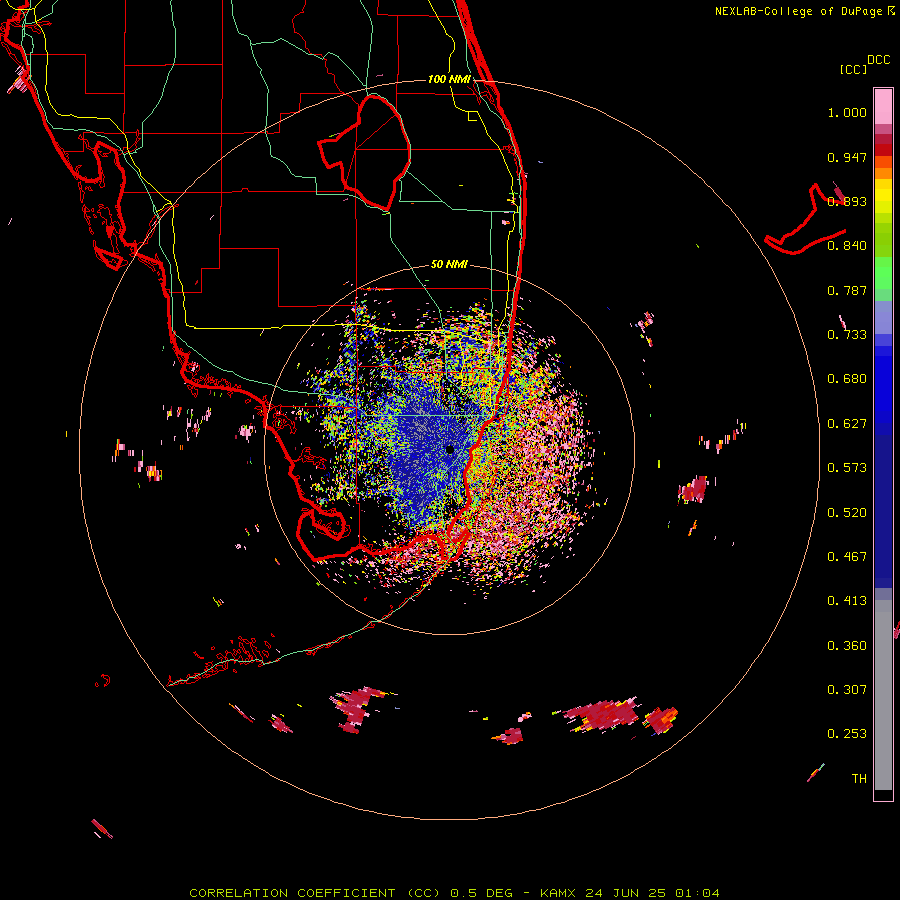The width and height of the screenshot is (900, 900).
Task: Click the 1.000 scale value
Action: [847, 112]
